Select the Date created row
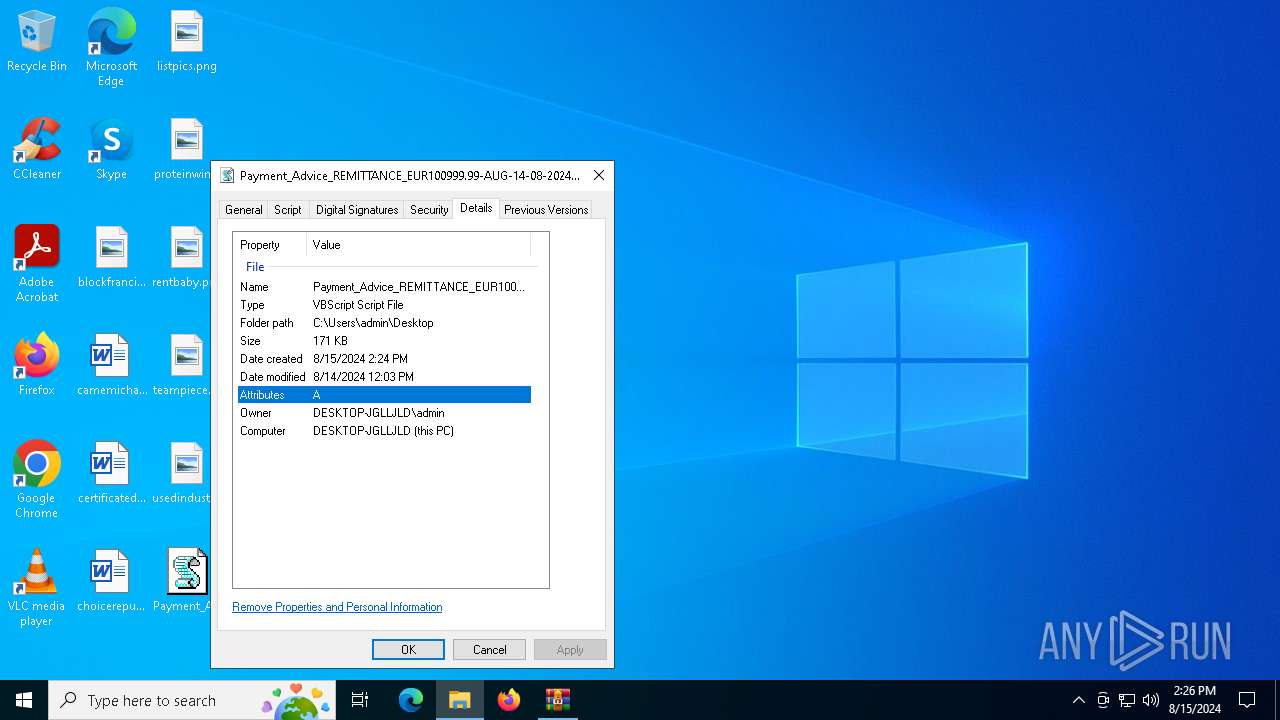 click(x=384, y=359)
